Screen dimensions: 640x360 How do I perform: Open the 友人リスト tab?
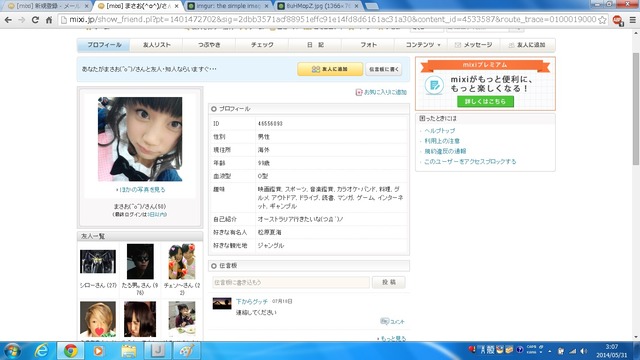pyautogui.click(x=157, y=45)
